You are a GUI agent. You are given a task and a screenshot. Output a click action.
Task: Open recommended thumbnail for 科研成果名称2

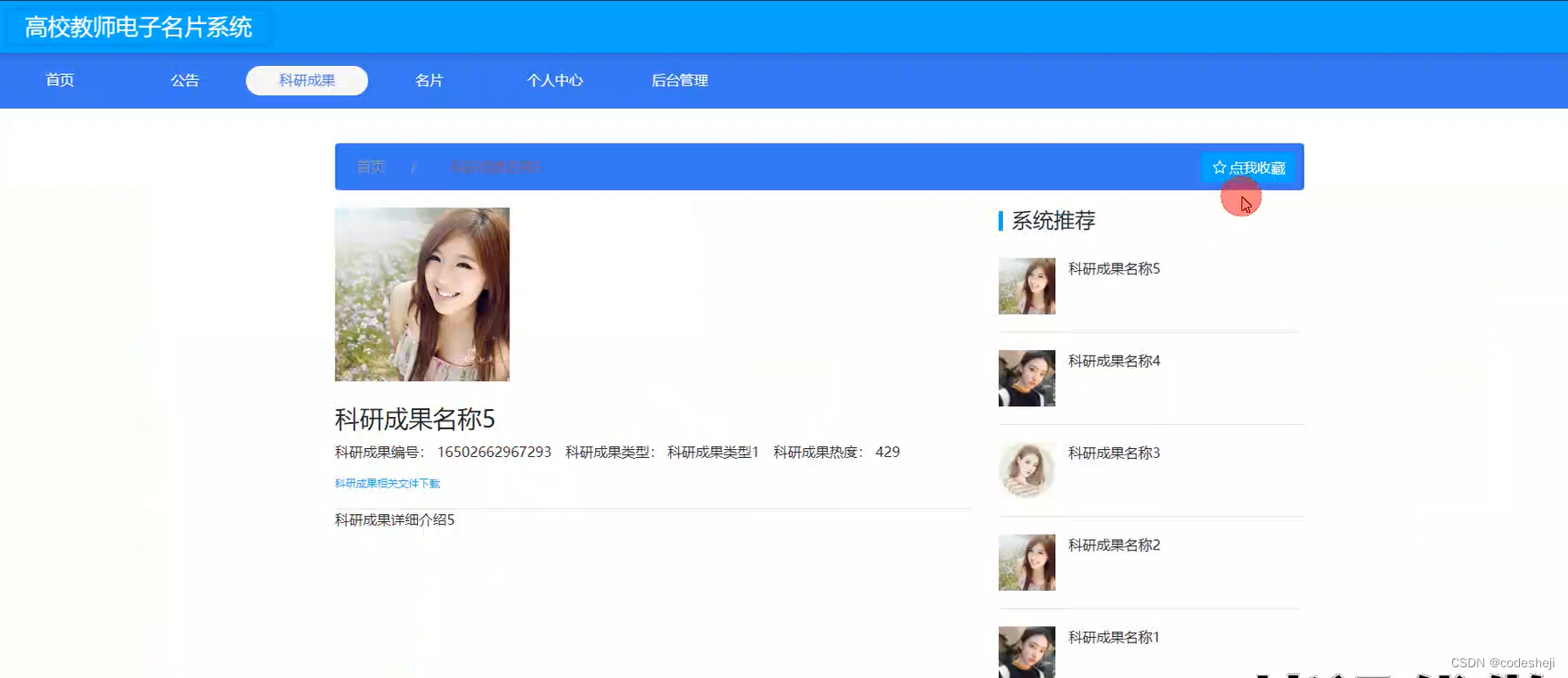1027,563
